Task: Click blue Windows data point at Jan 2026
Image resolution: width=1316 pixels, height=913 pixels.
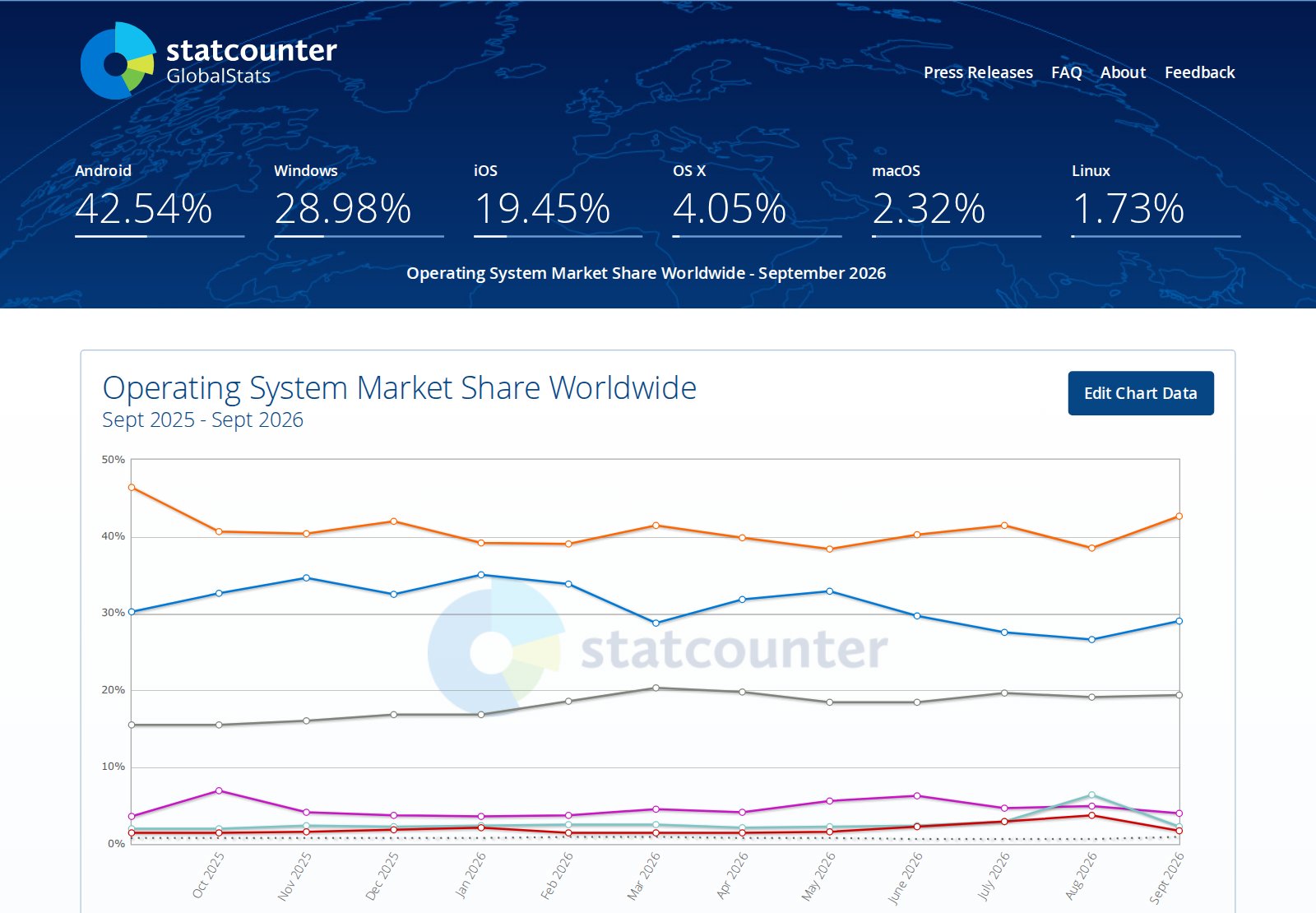Action: pyautogui.click(x=481, y=575)
